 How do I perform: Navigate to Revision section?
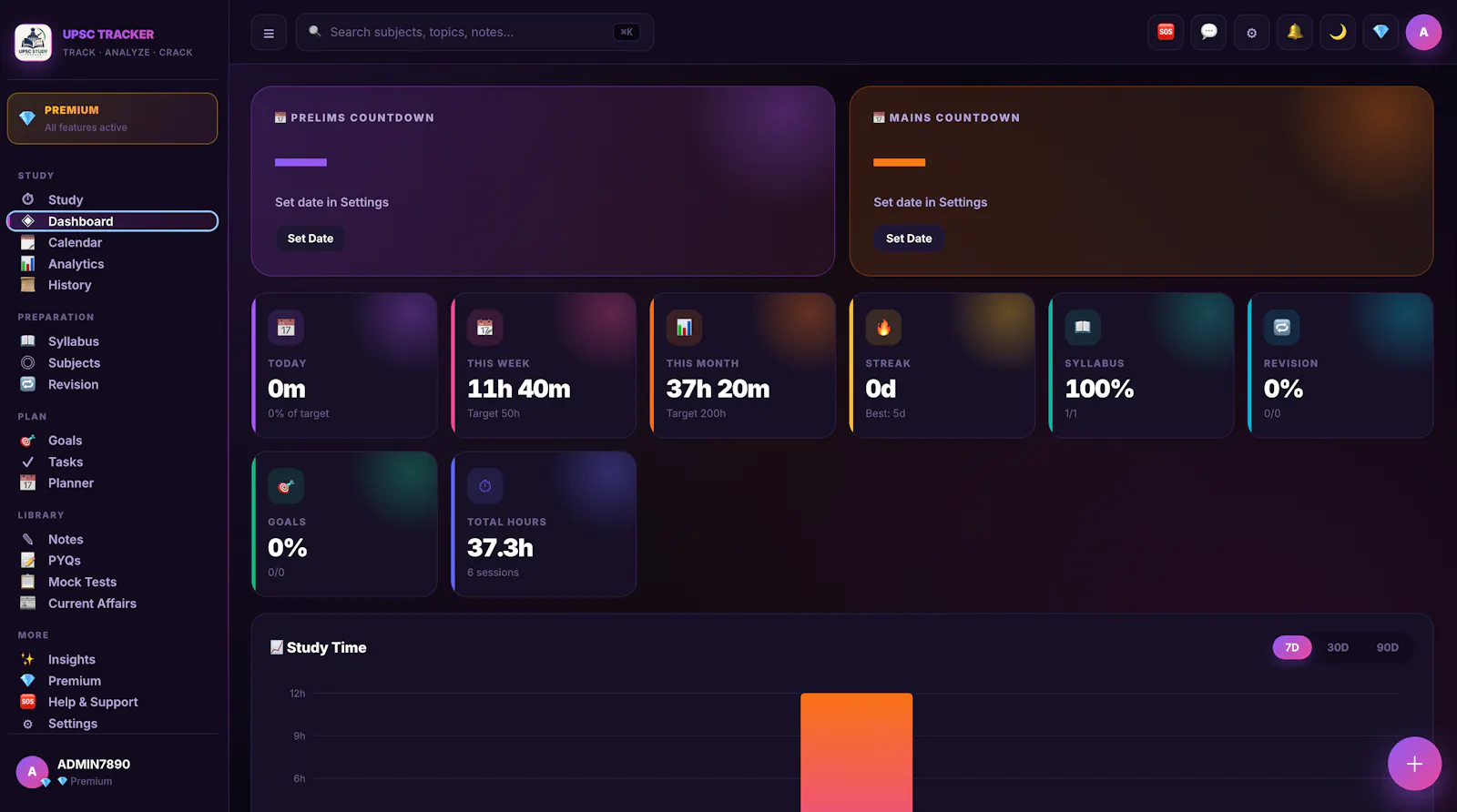coord(113,384)
